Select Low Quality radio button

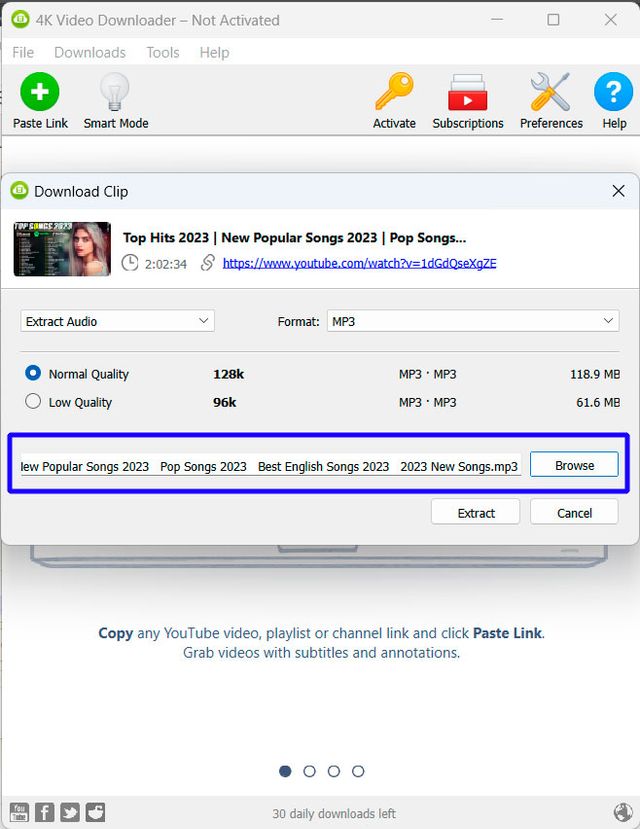33,402
